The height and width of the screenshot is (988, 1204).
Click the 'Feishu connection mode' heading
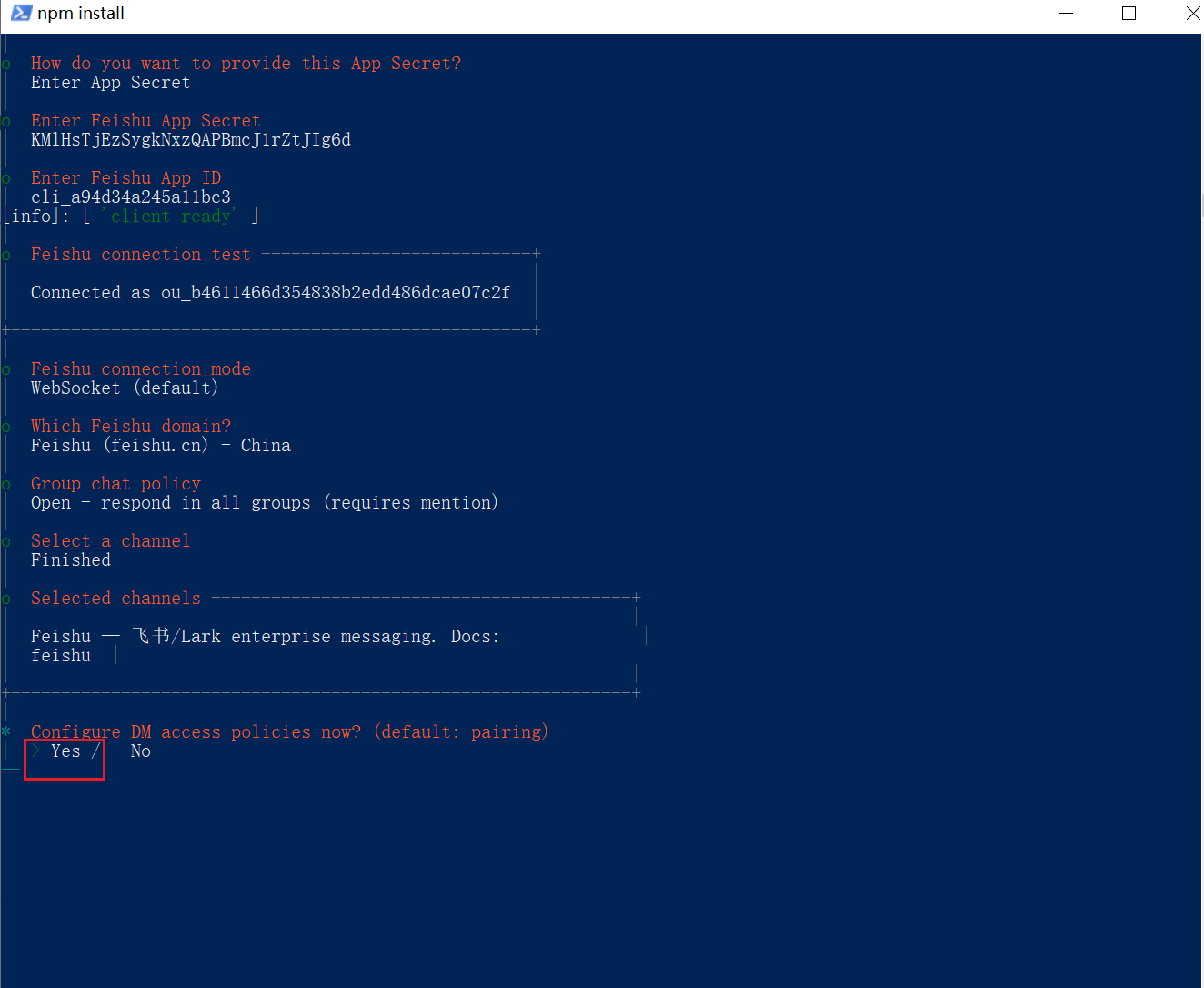[141, 369]
